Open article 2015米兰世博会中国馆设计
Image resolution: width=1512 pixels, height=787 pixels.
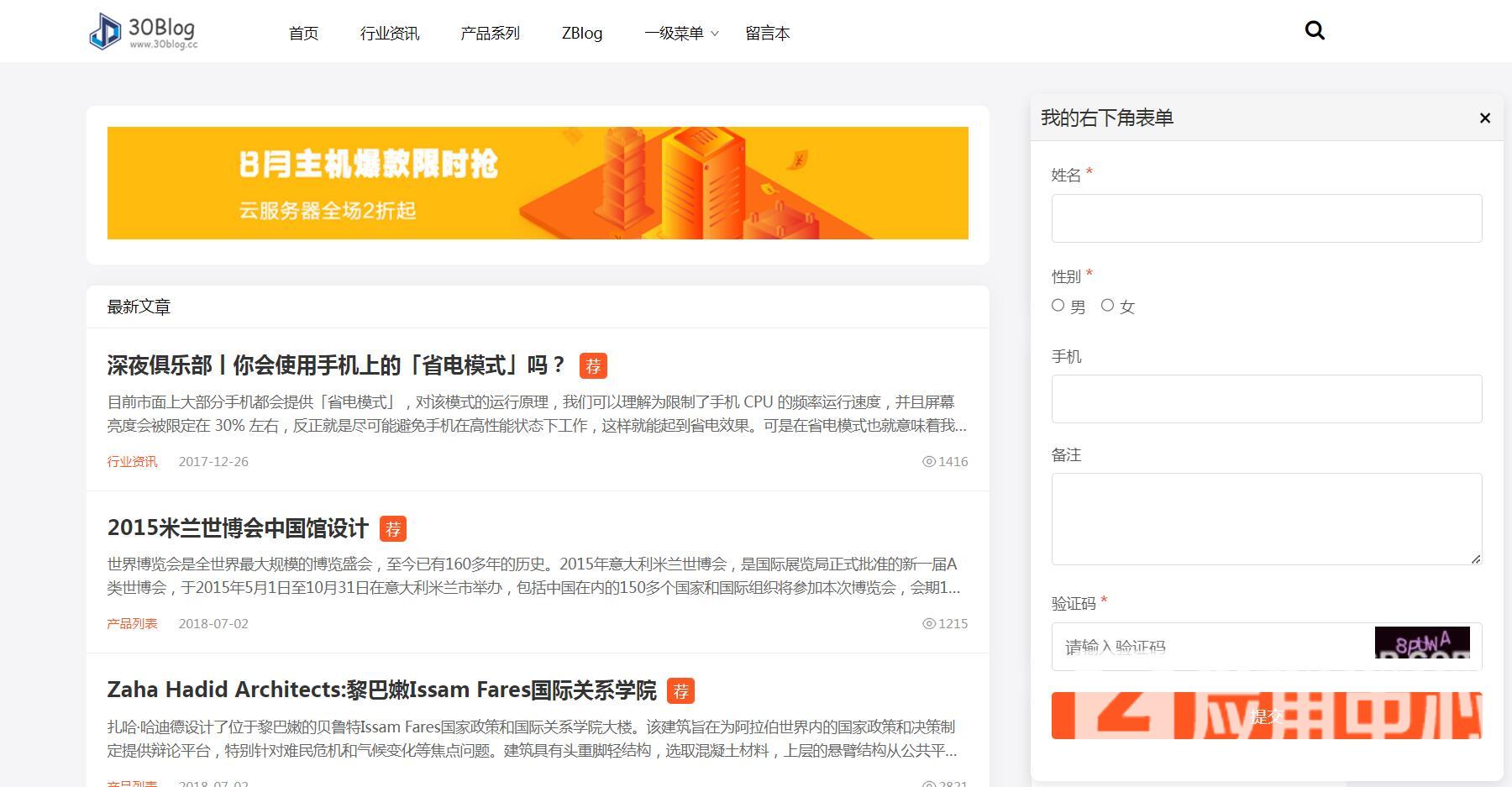(x=238, y=528)
